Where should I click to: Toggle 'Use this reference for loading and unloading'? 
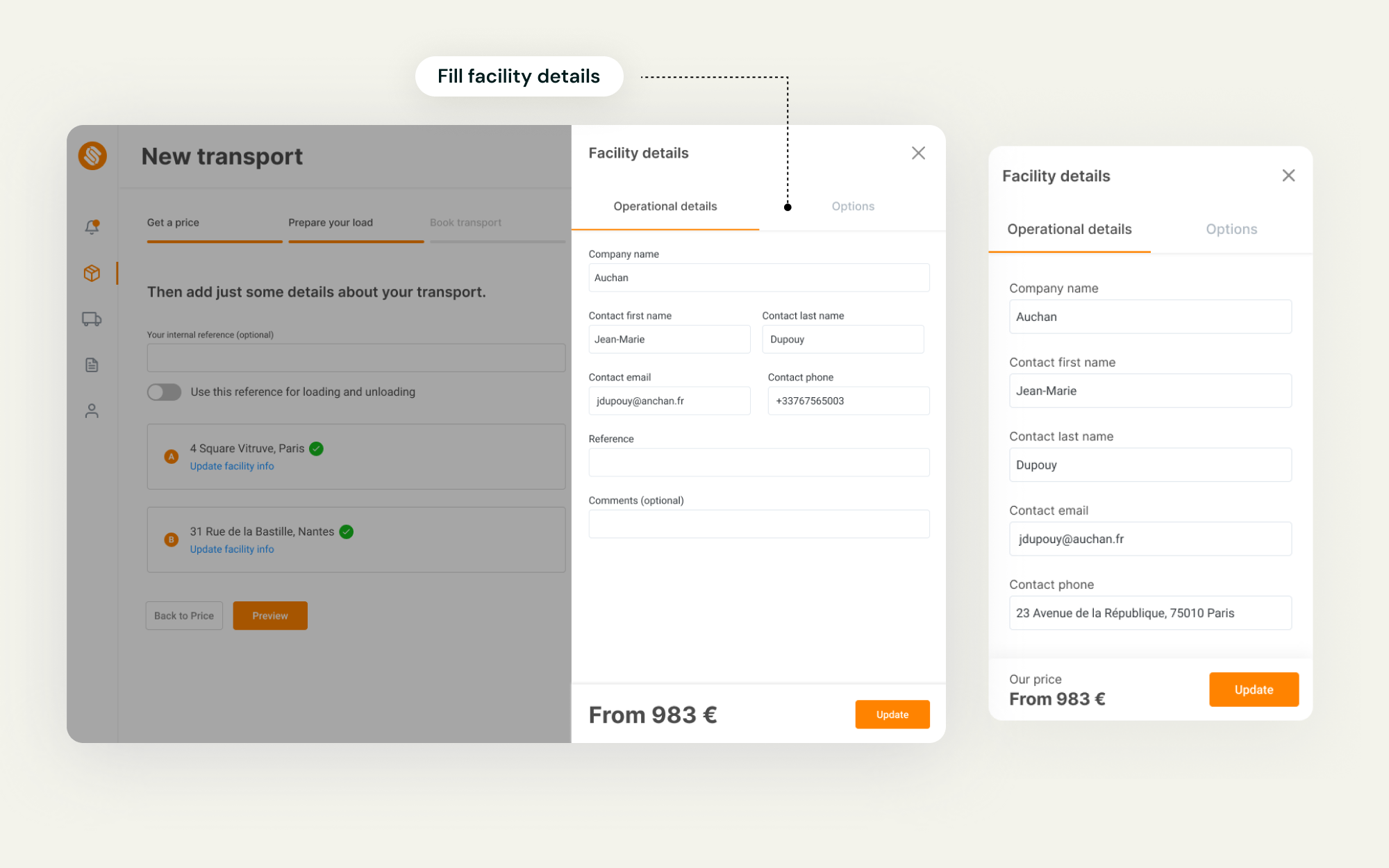pos(164,392)
